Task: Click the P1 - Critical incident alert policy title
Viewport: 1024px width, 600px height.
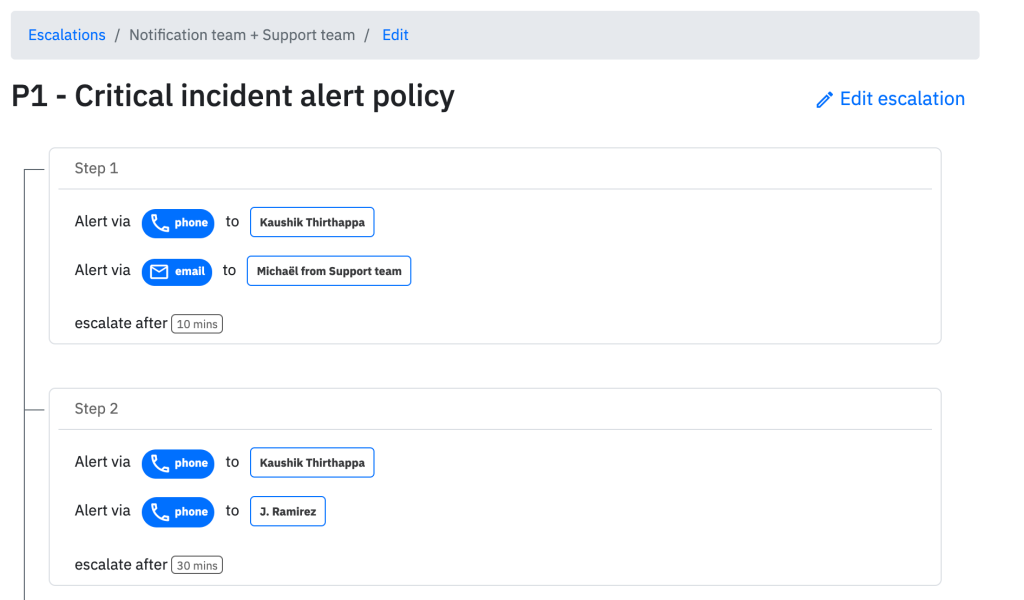Action: tap(233, 96)
